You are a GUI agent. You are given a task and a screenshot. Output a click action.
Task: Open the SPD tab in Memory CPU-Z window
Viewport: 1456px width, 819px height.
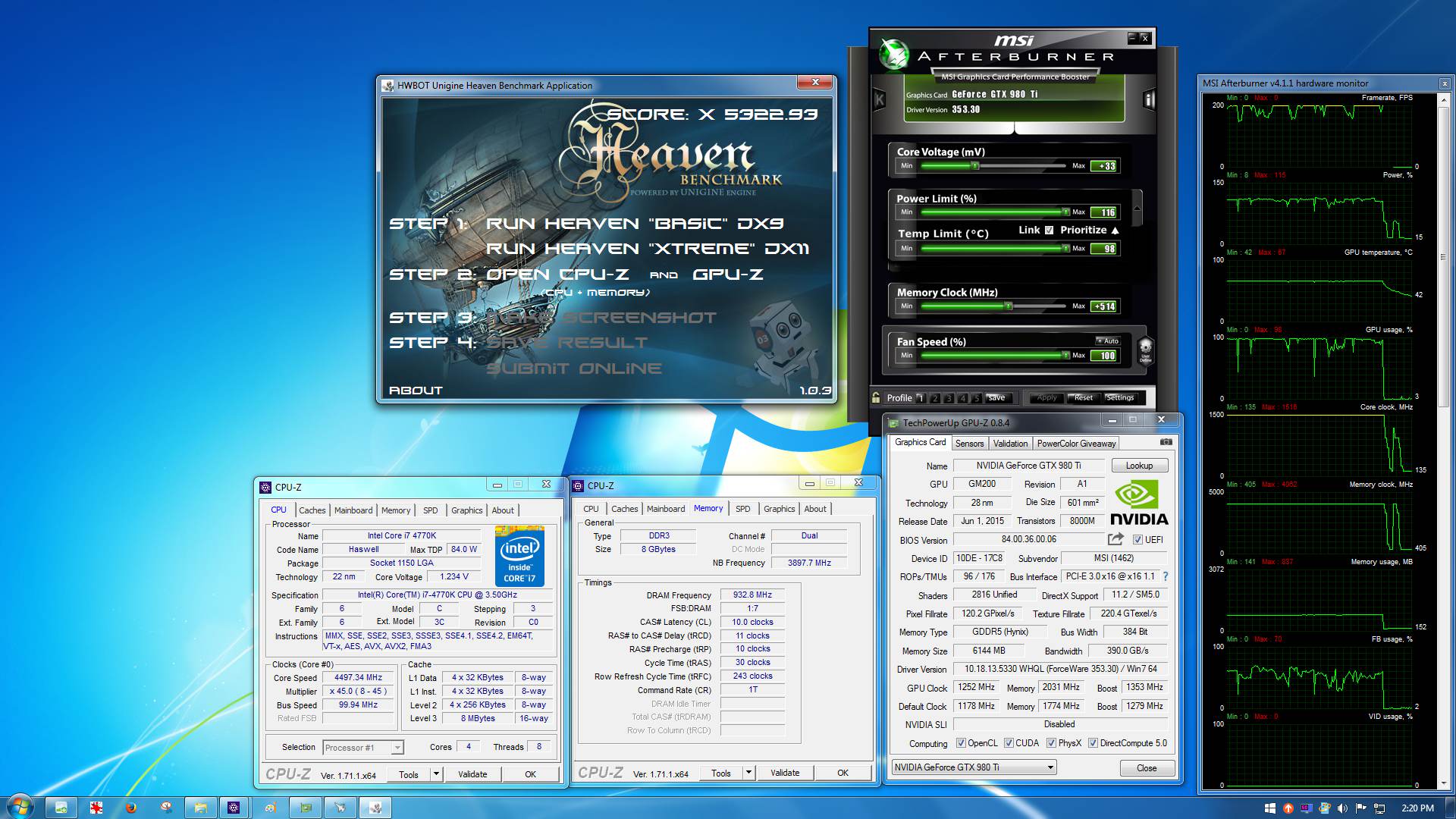point(743,509)
